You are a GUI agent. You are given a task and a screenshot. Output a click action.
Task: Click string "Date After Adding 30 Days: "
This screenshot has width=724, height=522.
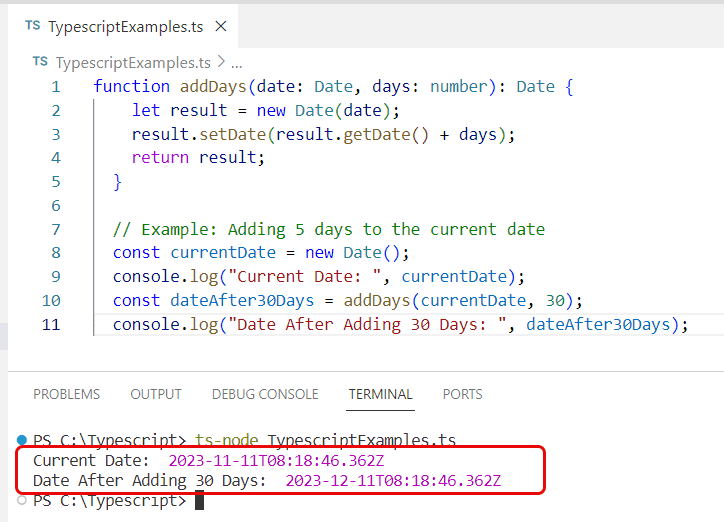[368, 324]
